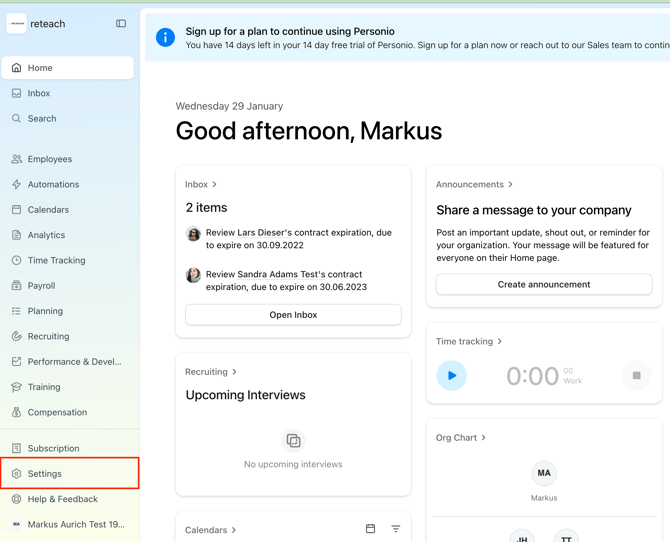
Task: Open Search in the sidebar
Action: point(68,118)
